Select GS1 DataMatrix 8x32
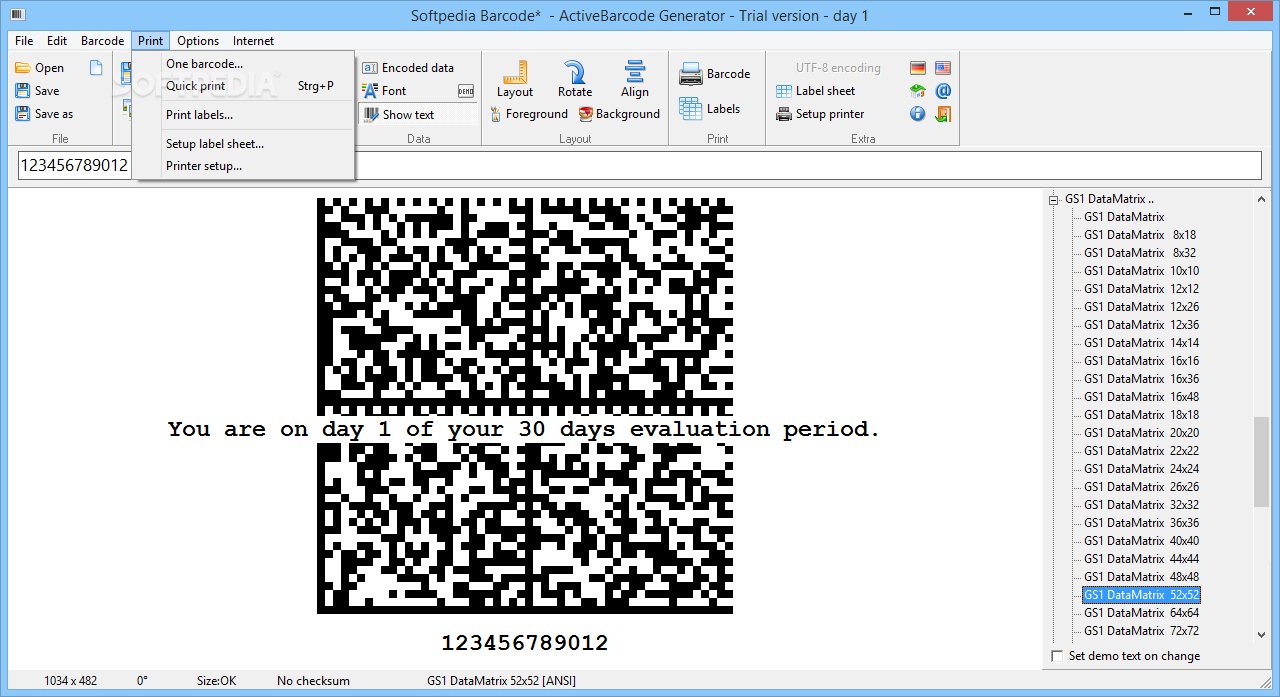 pos(1140,253)
